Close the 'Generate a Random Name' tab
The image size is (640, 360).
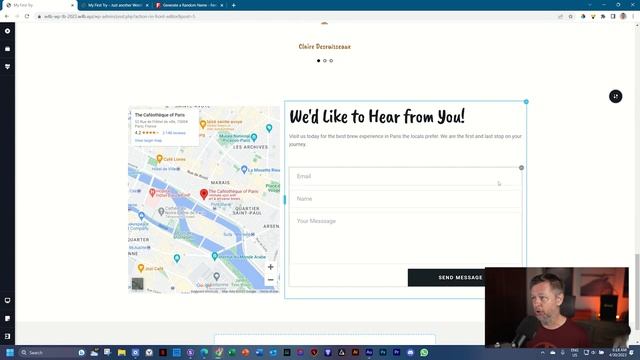click(222, 5)
